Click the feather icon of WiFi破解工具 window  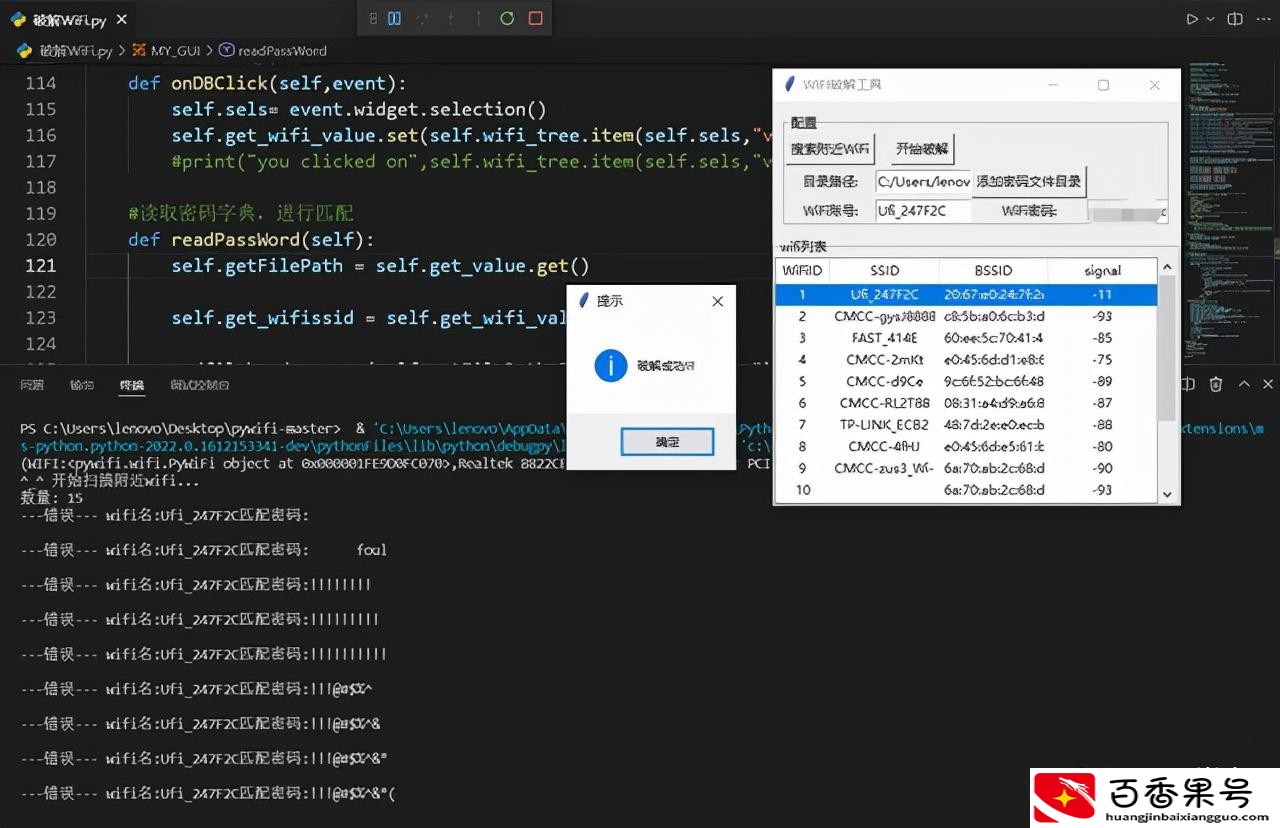(789, 85)
